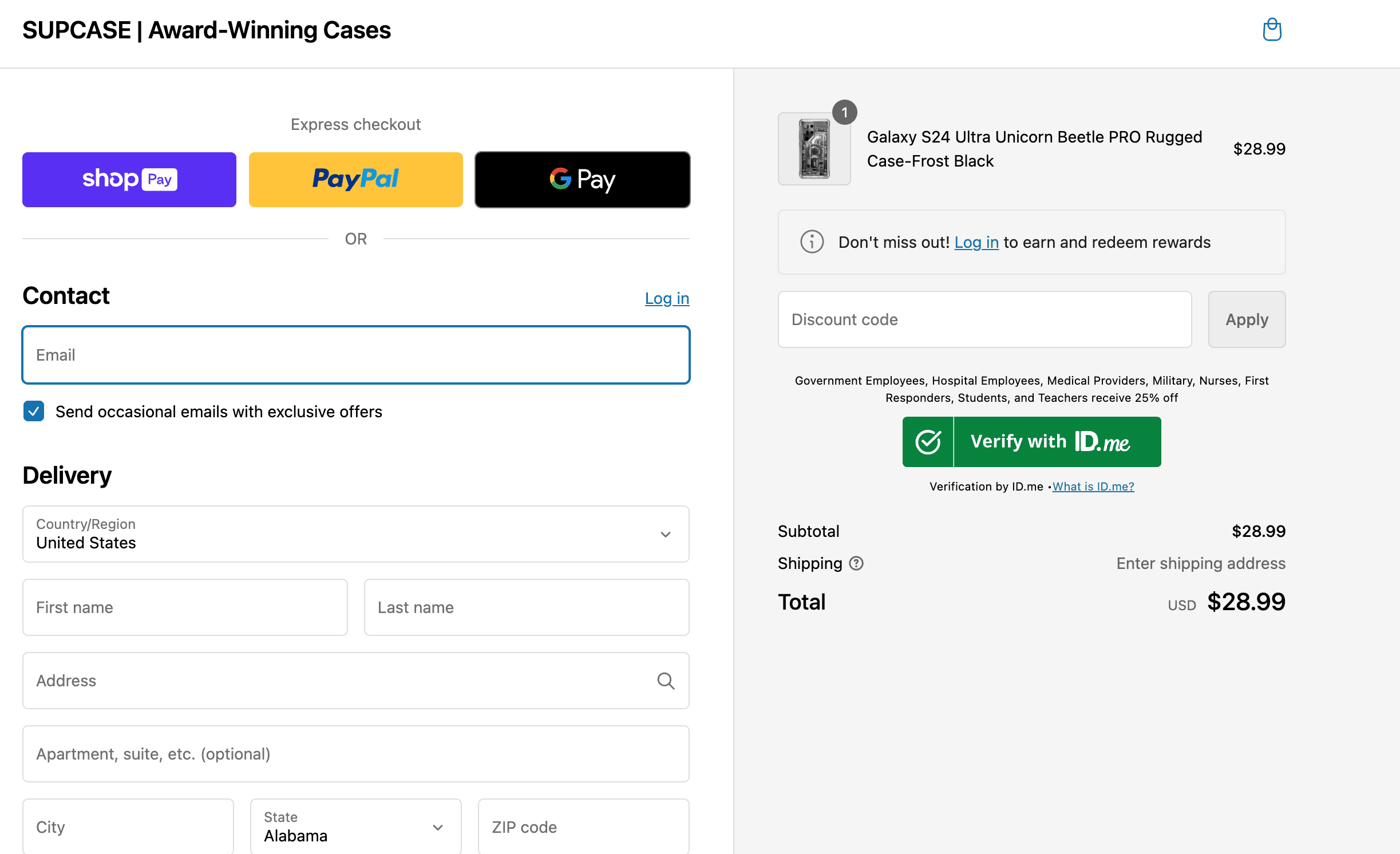The height and width of the screenshot is (854, 1400).
Task: Click the info icon beside rewards message
Action: (x=812, y=242)
